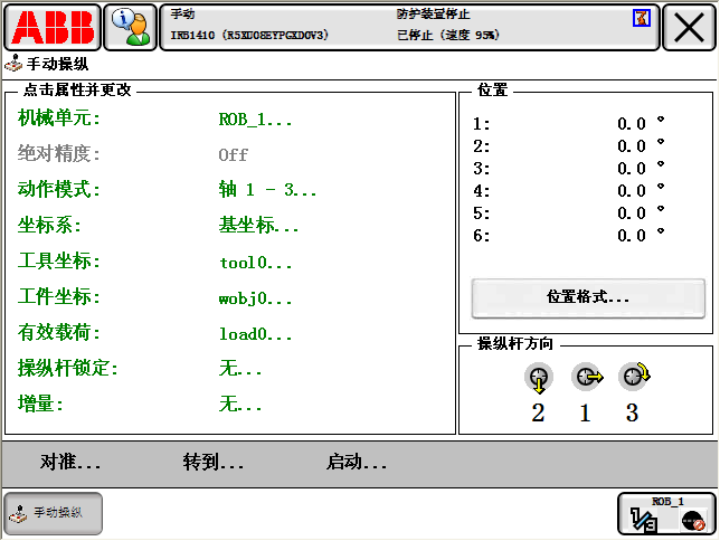
Task: Open the 位置格式... button
Action: click(x=588, y=298)
